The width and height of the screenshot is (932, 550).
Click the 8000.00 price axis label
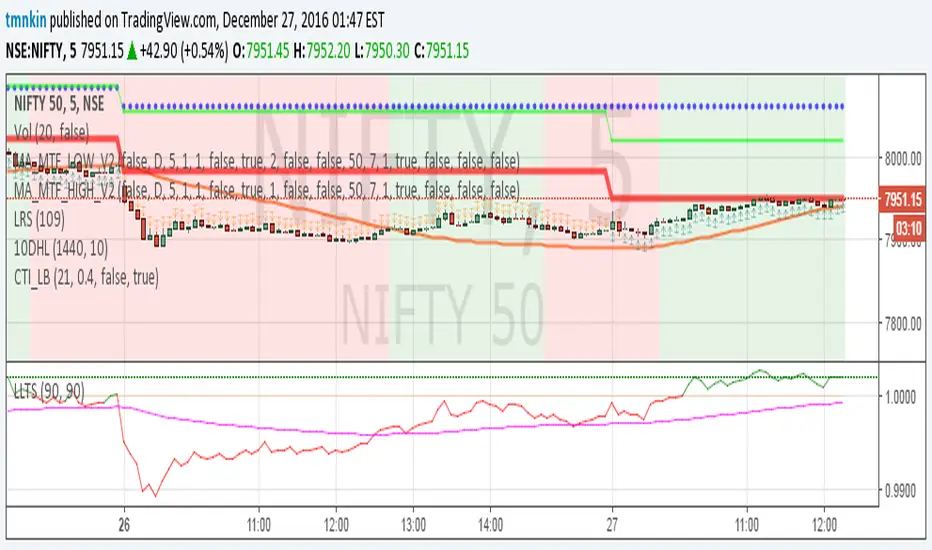(903, 159)
